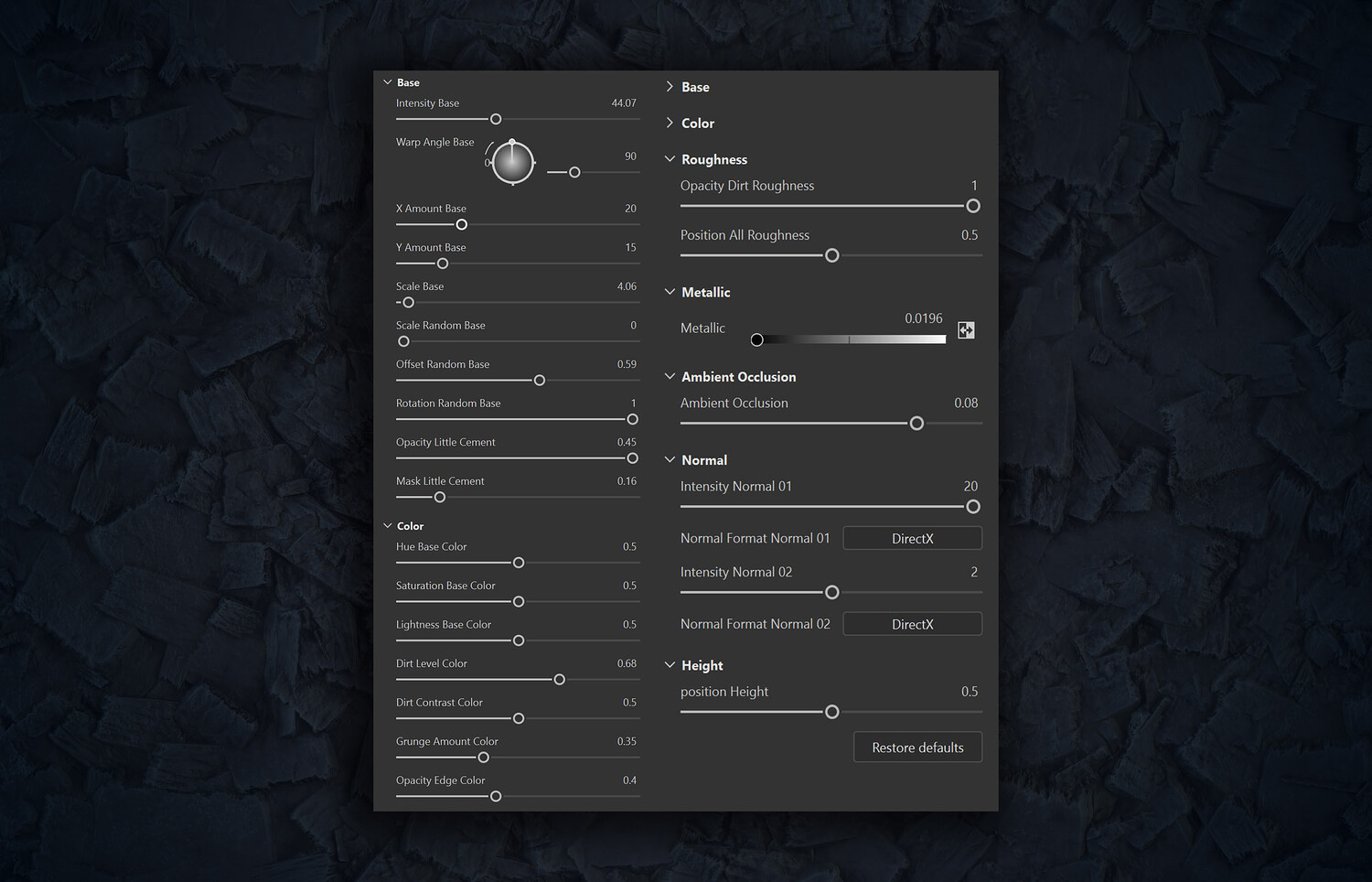Click the Ambient Occlusion value 0.08
This screenshot has height=882, width=1372.
coord(966,403)
